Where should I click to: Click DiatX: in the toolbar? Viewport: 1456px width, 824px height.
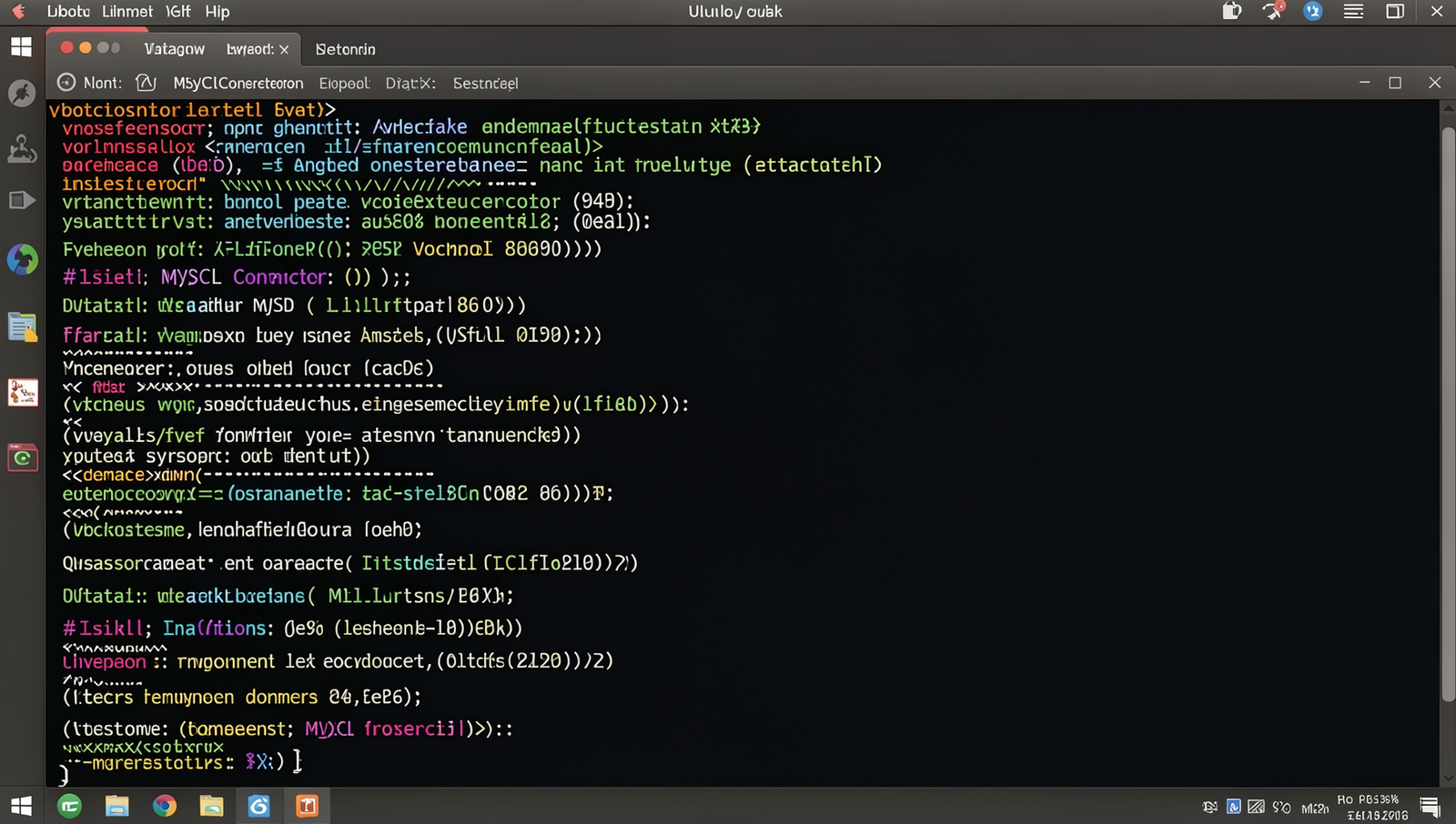click(410, 83)
